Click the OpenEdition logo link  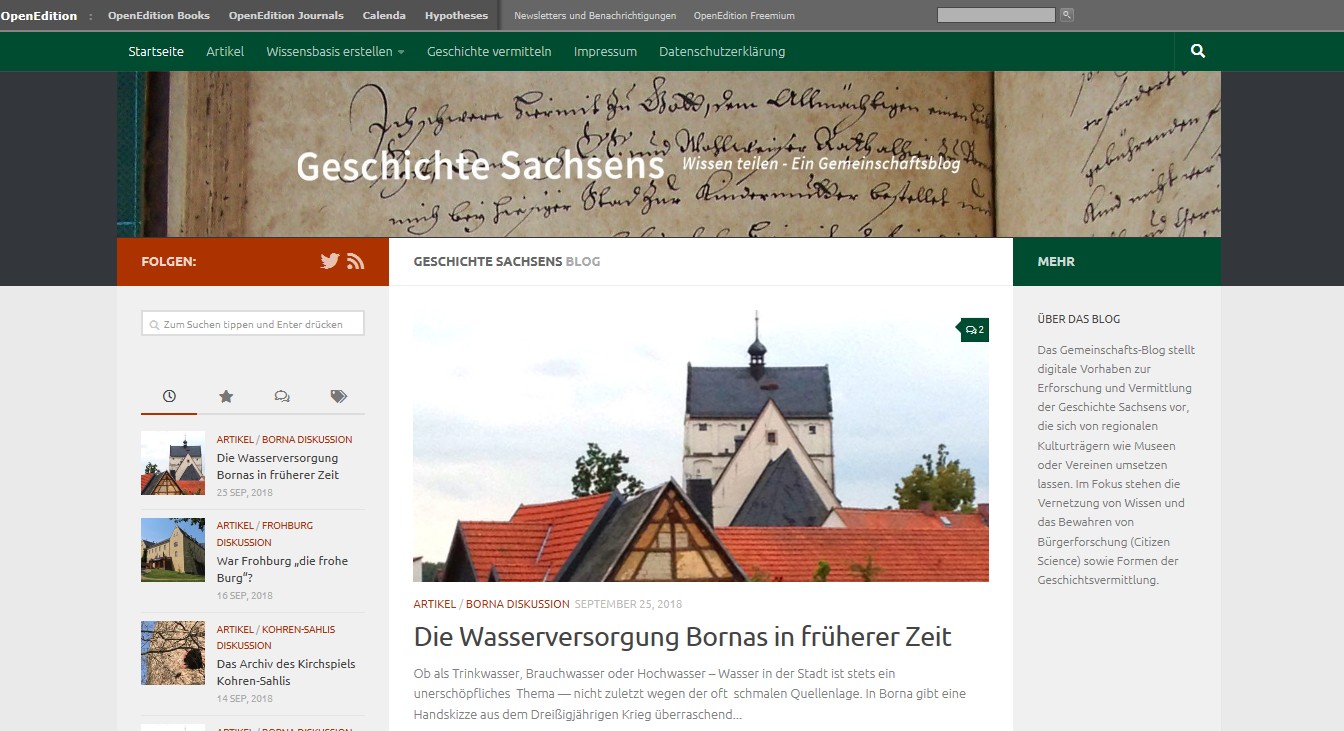(x=39, y=15)
